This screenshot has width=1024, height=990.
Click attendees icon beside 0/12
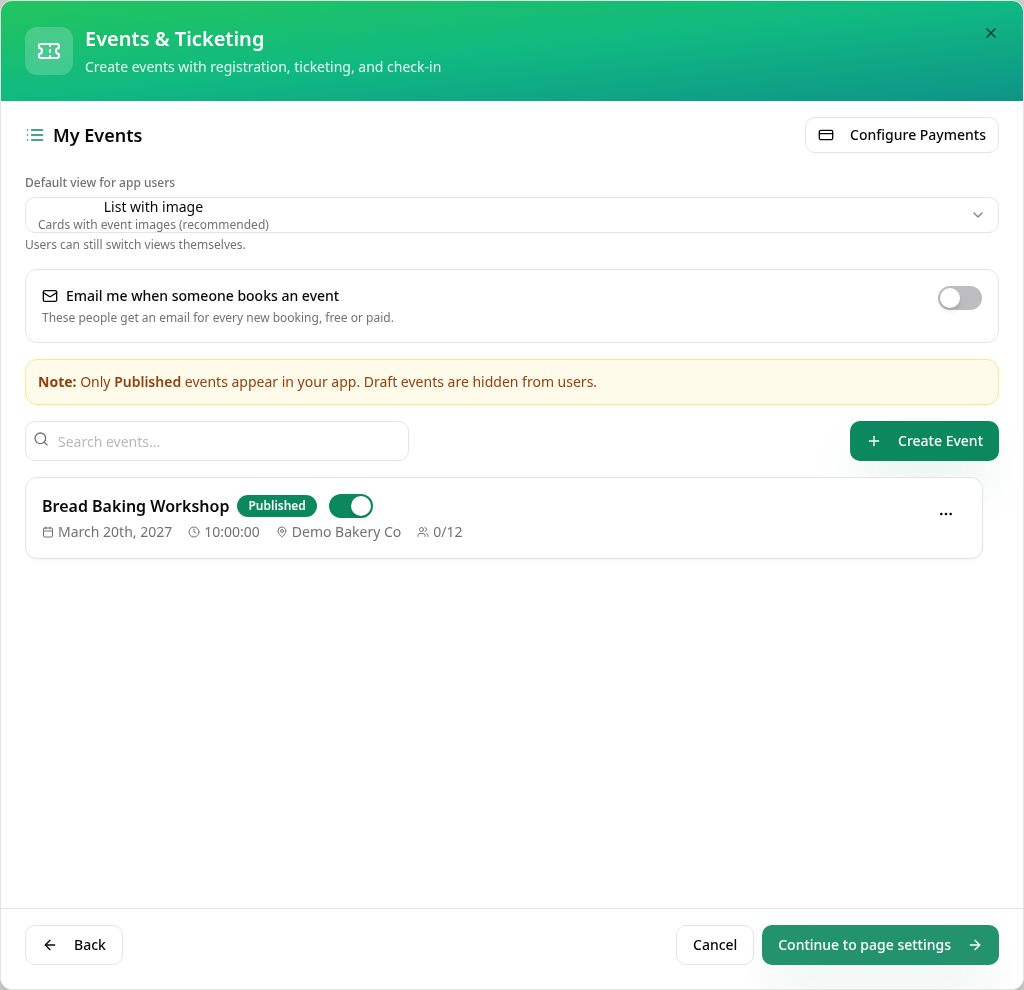coord(423,532)
